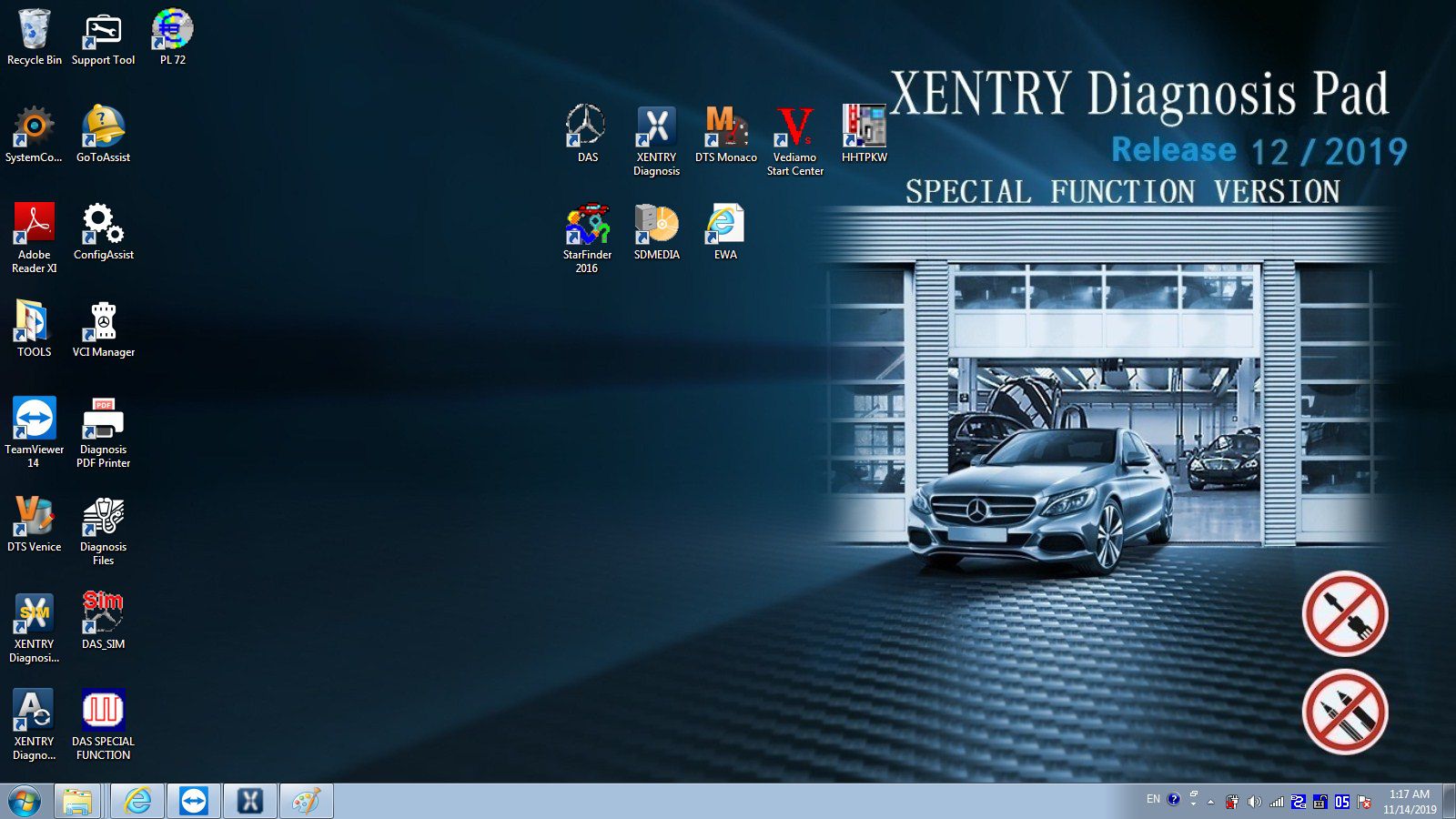Click the Show desktop strip
The image size is (1456, 819).
click(x=1449, y=801)
